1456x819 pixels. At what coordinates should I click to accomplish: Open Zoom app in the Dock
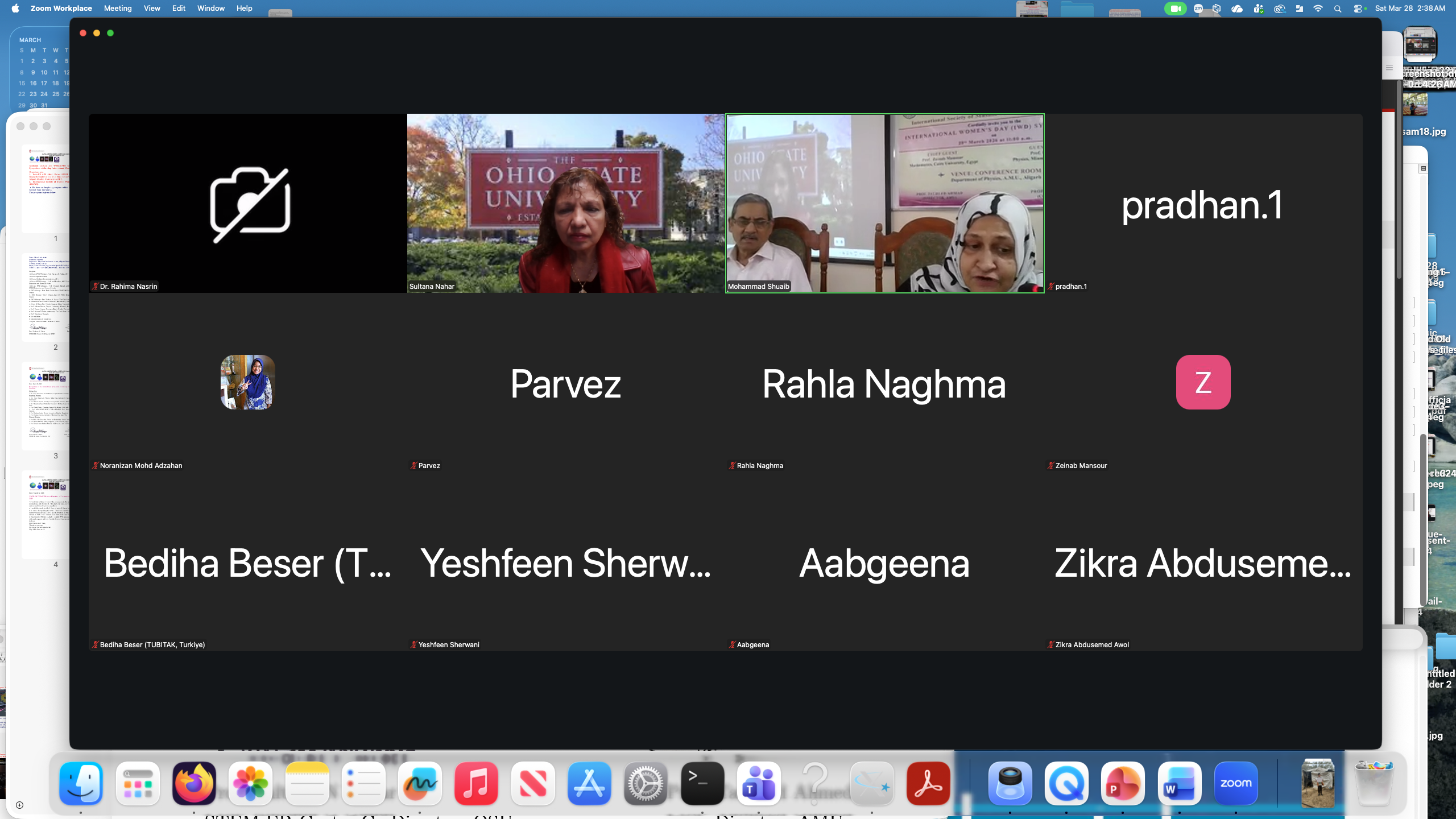[1235, 783]
